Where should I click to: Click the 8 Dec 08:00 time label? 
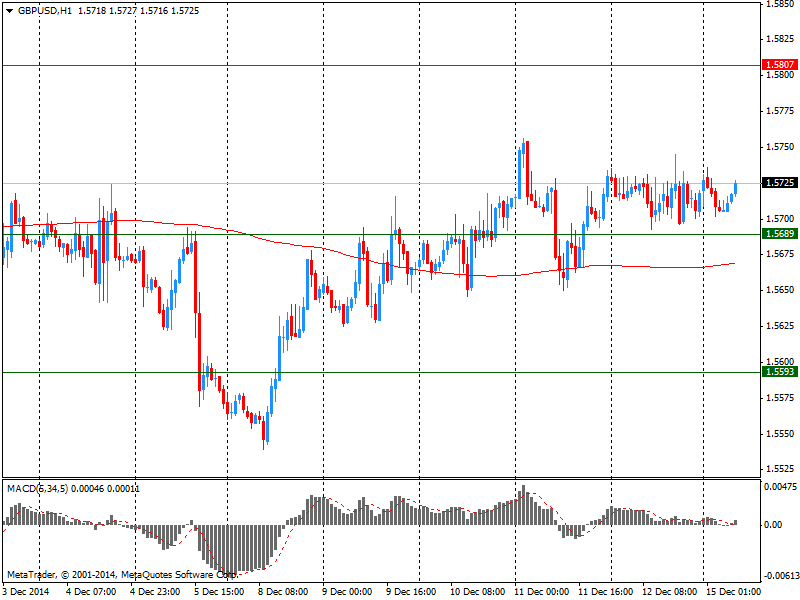coord(283,592)
